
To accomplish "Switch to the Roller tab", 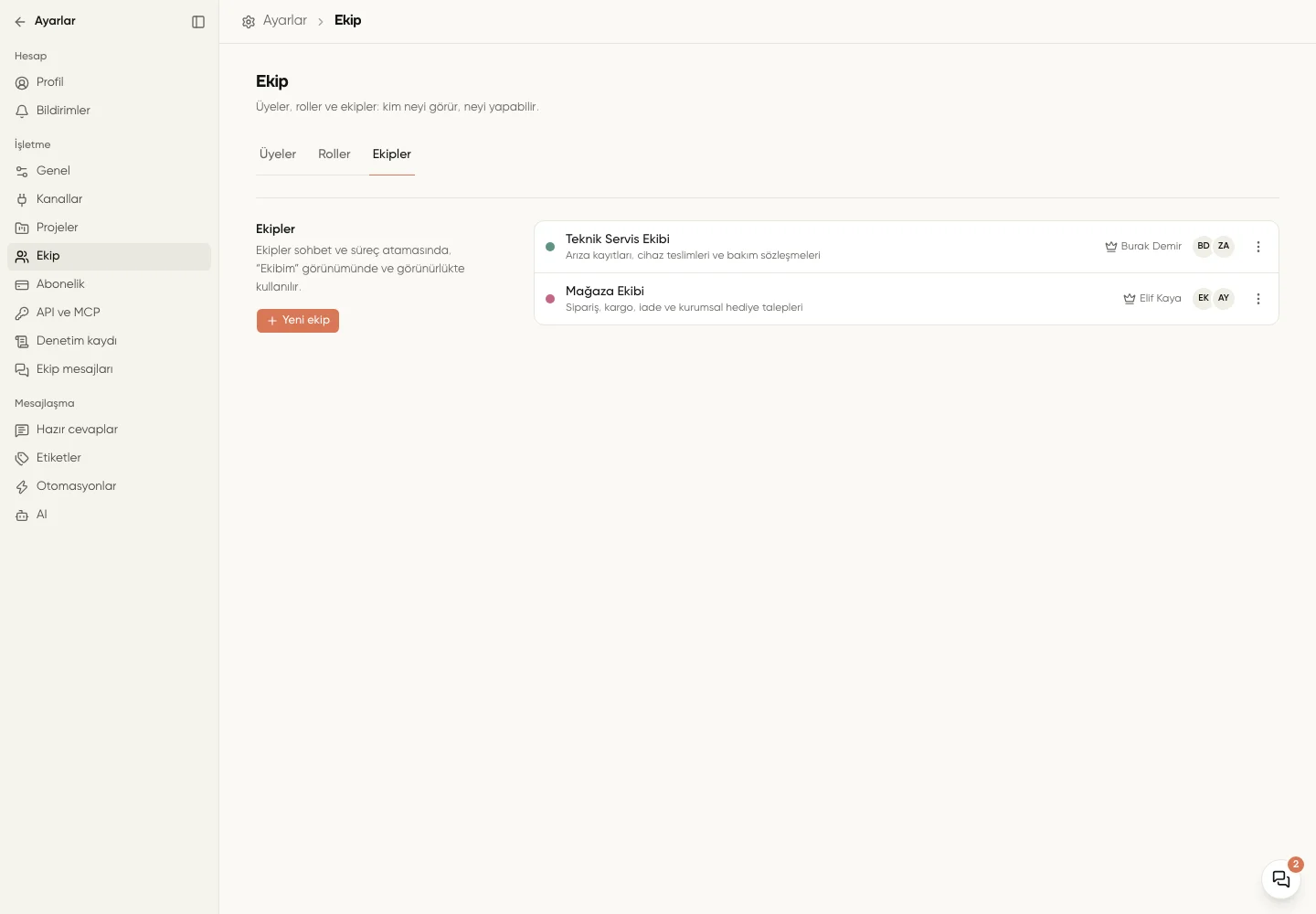I will click(334, 154).
